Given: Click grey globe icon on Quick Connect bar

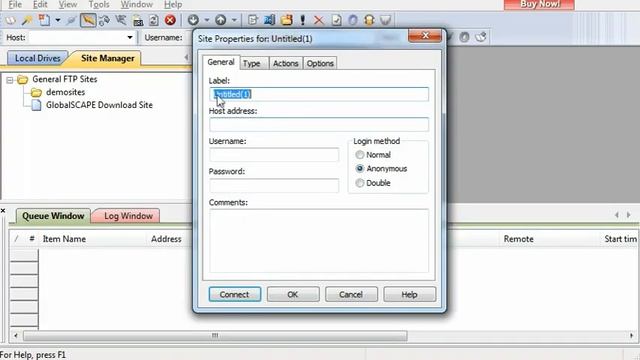Looking at the screenshot, I should (464, 37).
